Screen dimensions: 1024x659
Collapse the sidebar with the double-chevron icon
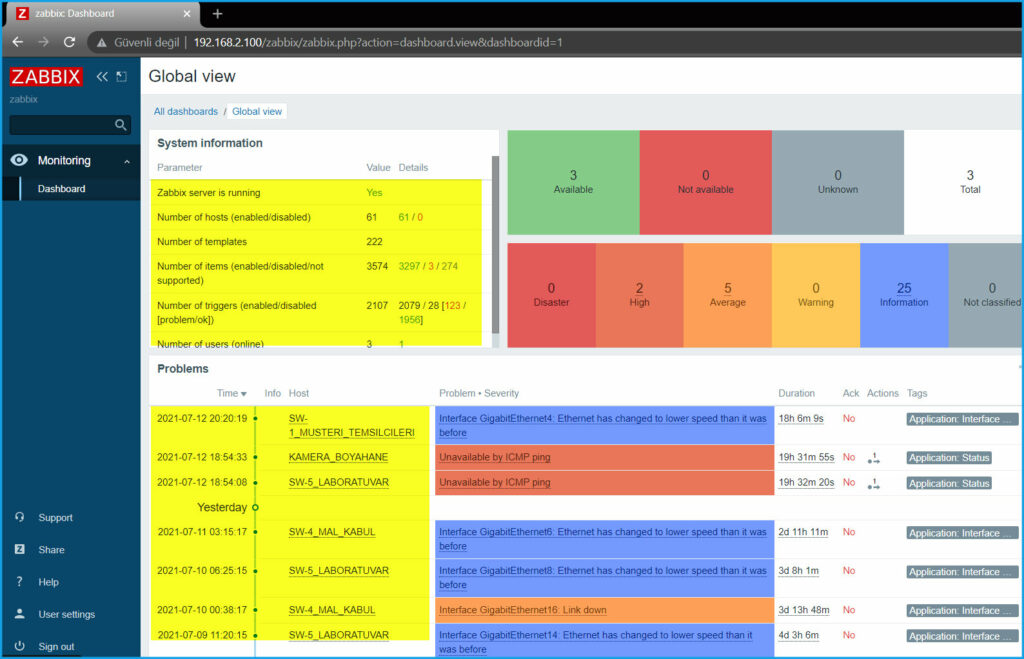pyautogui.click(x=102, y=76)
